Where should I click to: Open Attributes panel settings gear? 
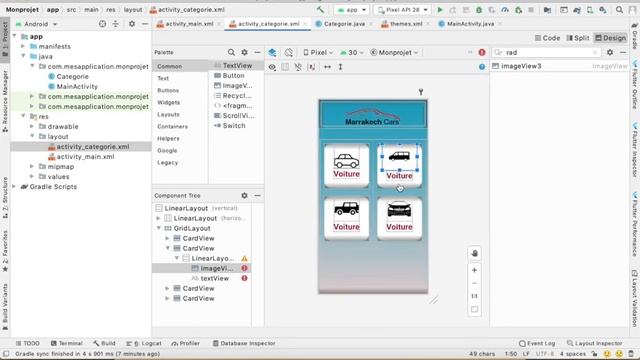pos(610,52)
